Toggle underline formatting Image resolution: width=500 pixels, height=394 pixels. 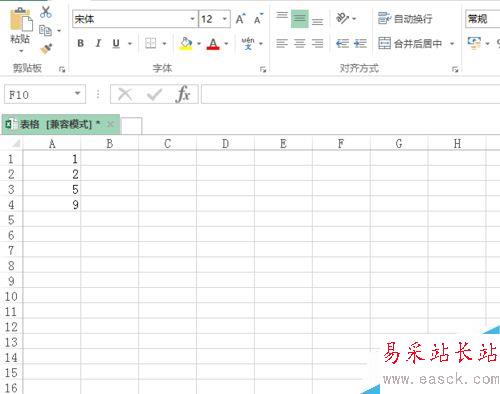[116, 43]
